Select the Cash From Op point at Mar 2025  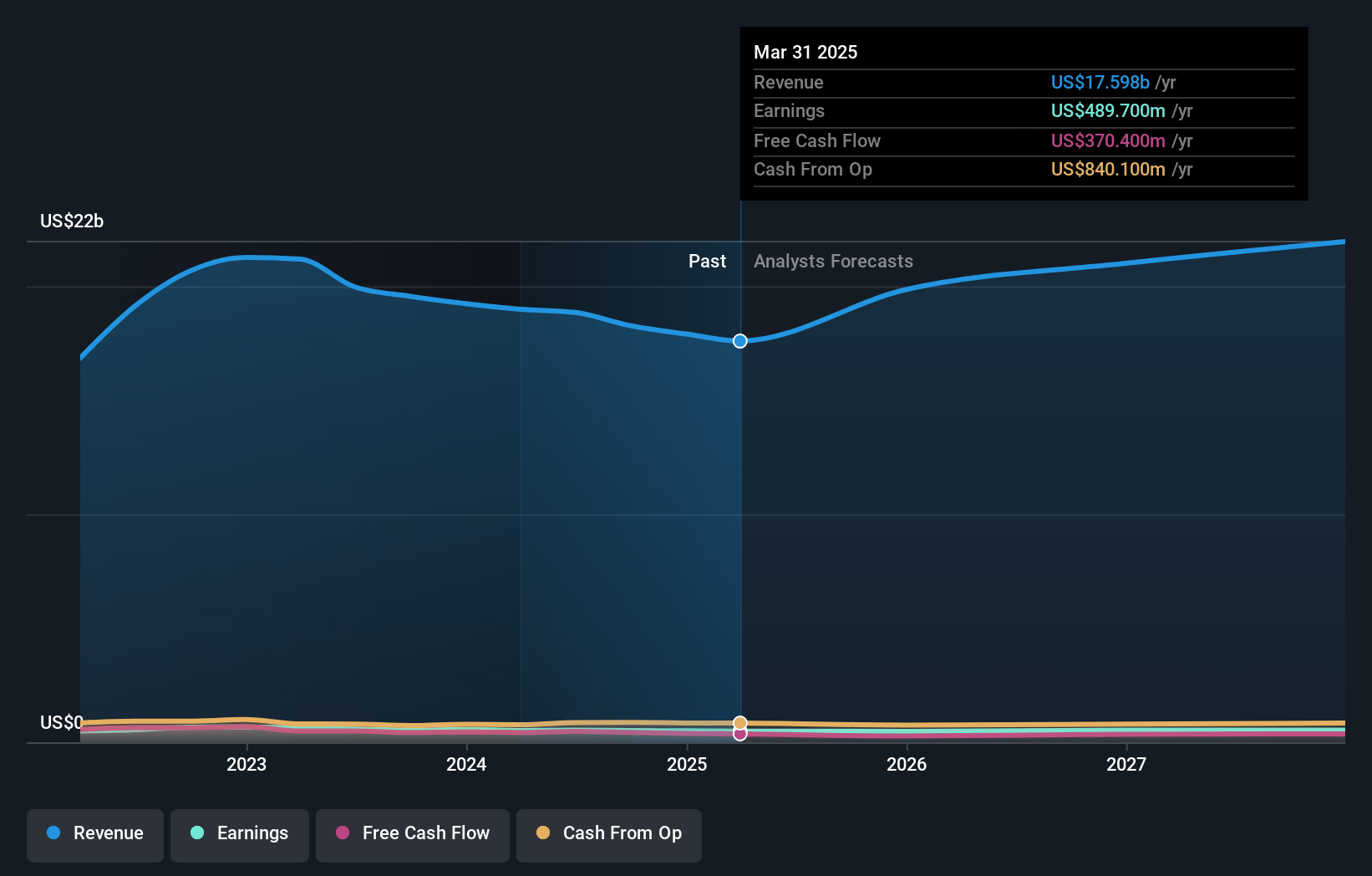click(740, 723)
